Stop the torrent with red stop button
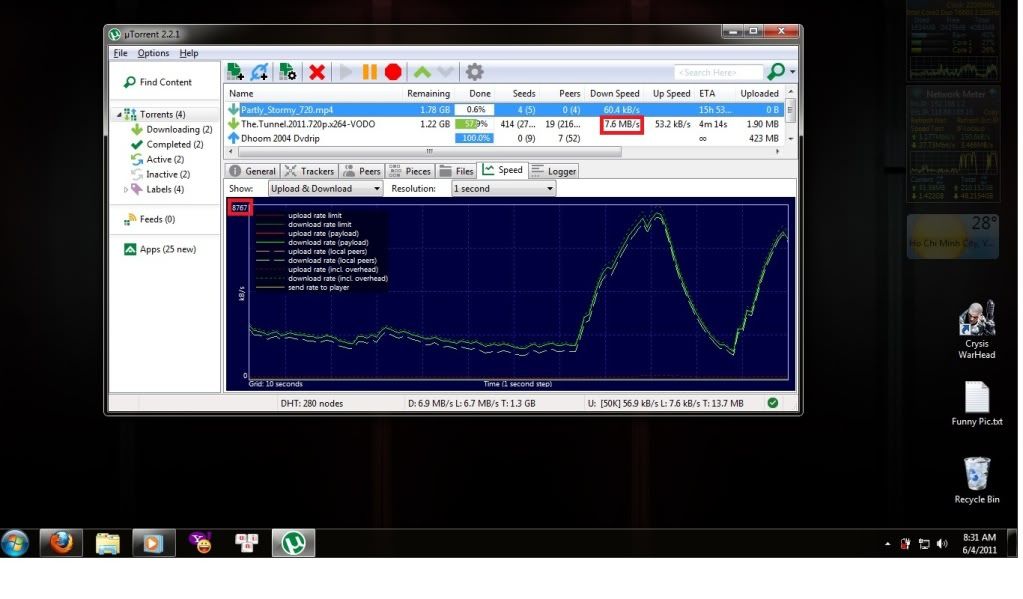This screenshot has height=599, width=1023. pyautogui.click(x=393, y=72)
